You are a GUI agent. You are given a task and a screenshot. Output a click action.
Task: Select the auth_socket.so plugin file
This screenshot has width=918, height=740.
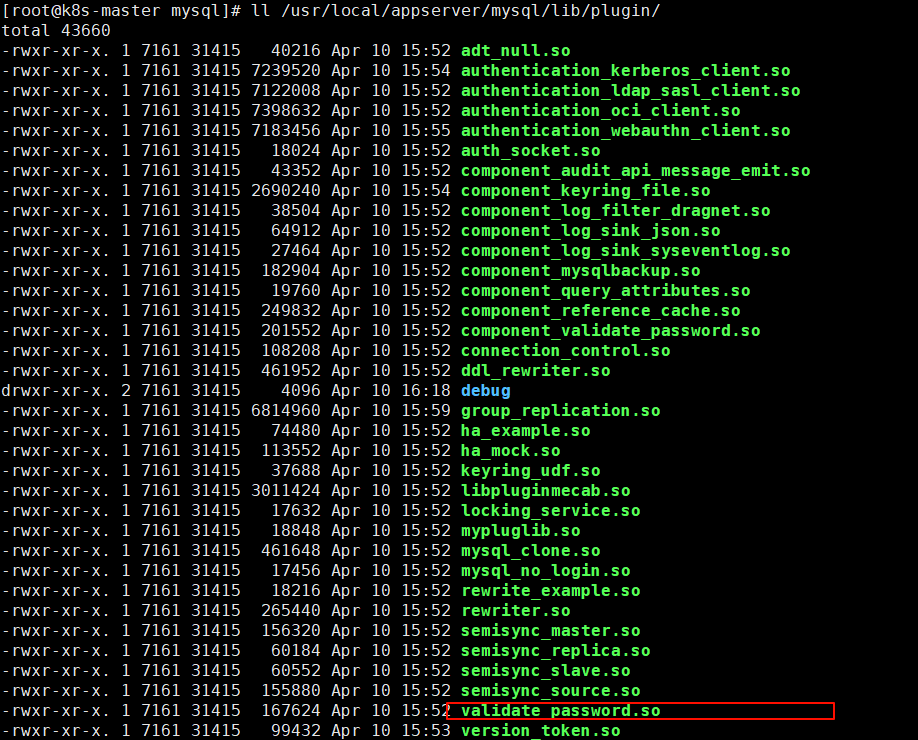pos(530,151)
